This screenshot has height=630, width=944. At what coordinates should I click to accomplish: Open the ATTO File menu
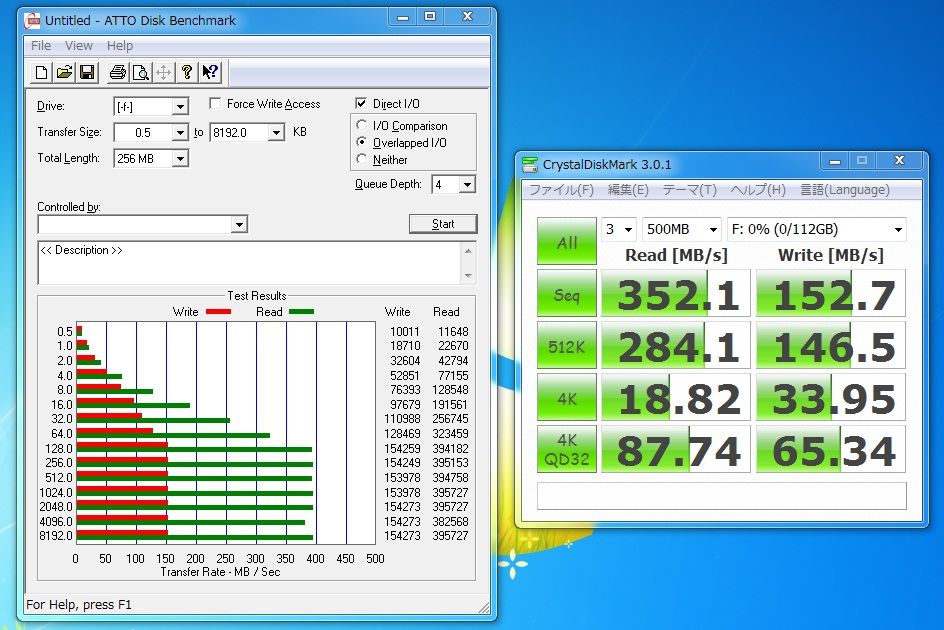pos(41,46)
